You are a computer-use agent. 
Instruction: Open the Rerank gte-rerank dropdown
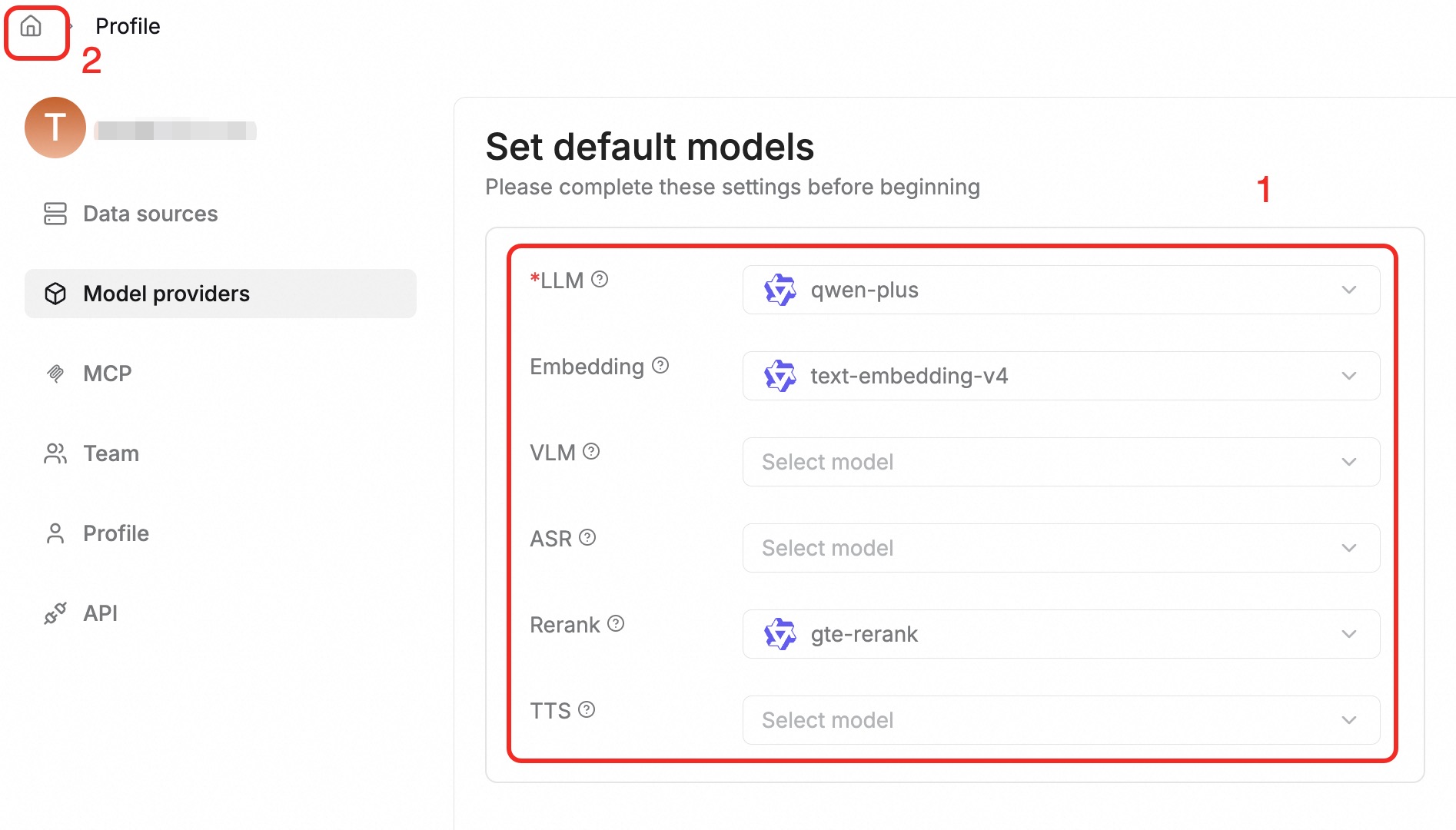coord(1061,634)
